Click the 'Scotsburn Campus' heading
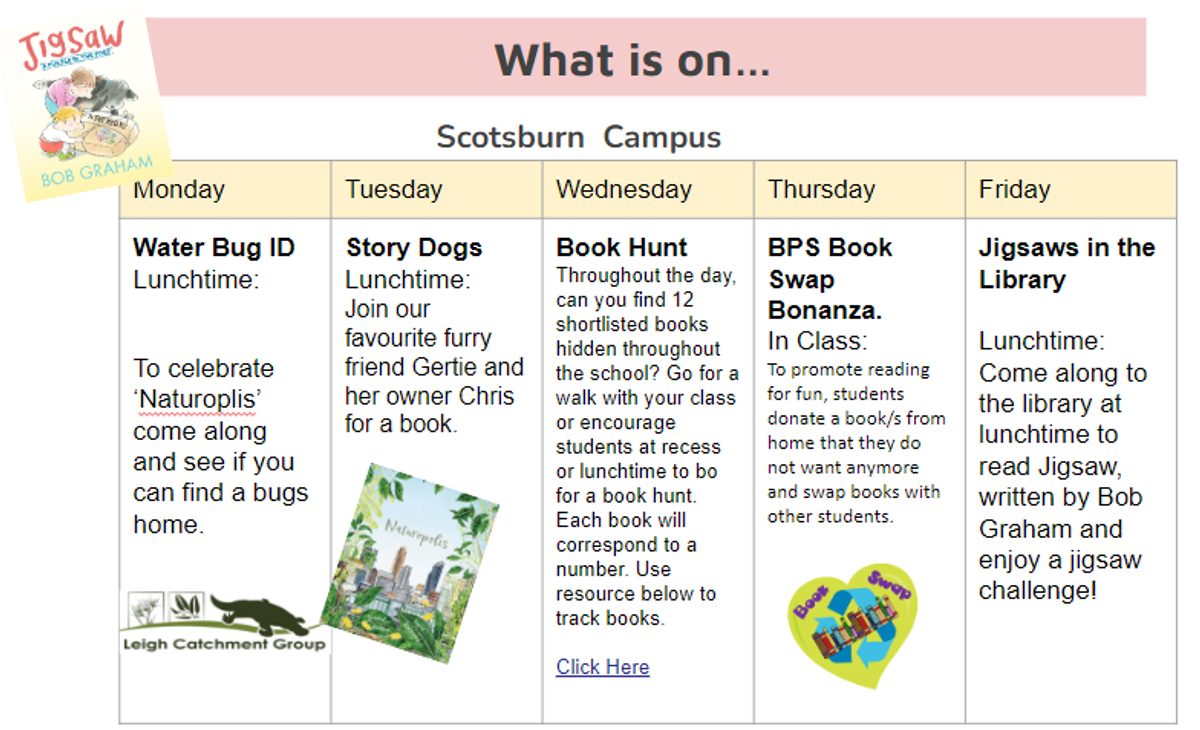 click(x=579, y=136)
